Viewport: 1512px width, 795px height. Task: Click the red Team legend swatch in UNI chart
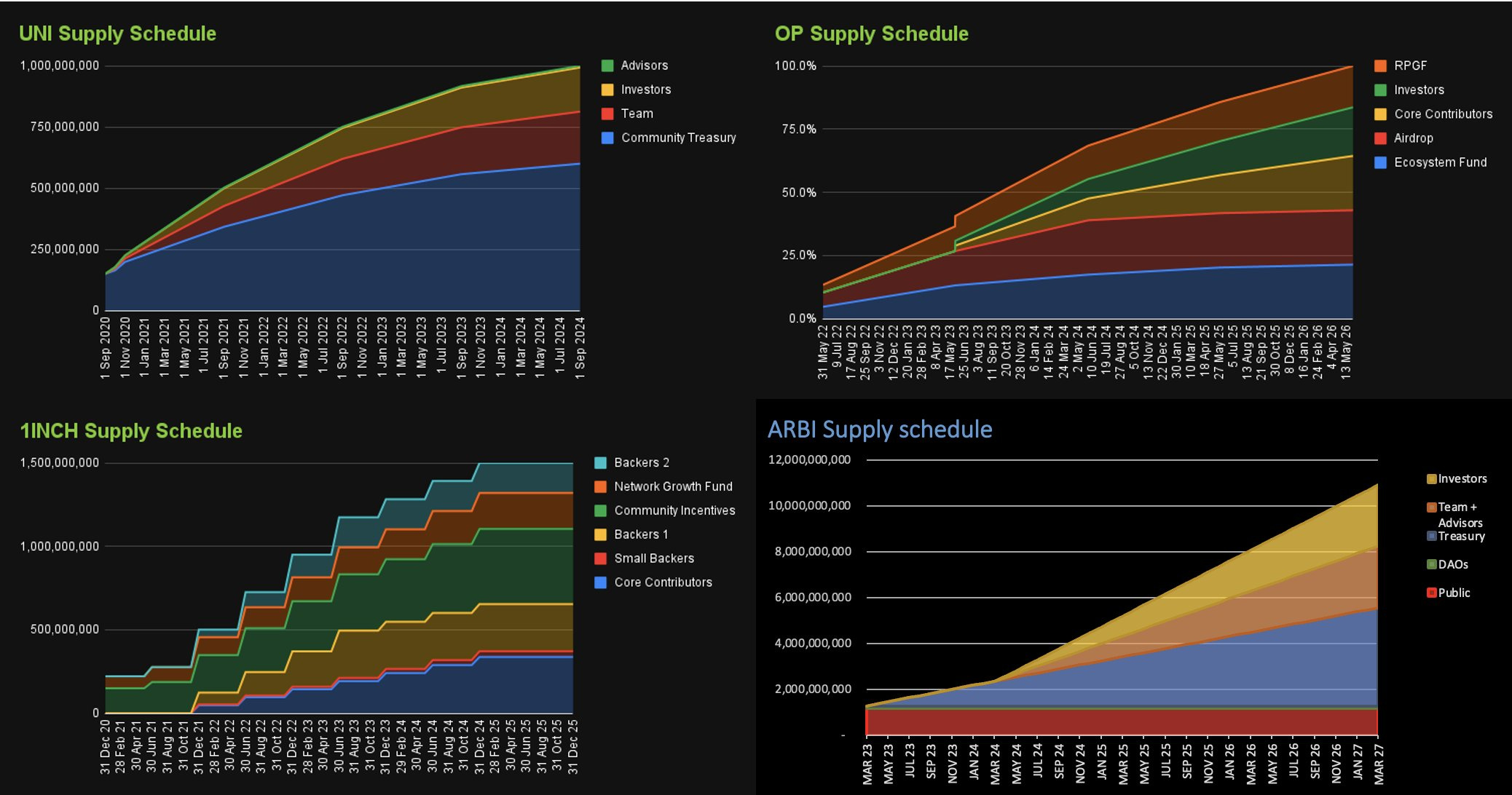[607, 114]
